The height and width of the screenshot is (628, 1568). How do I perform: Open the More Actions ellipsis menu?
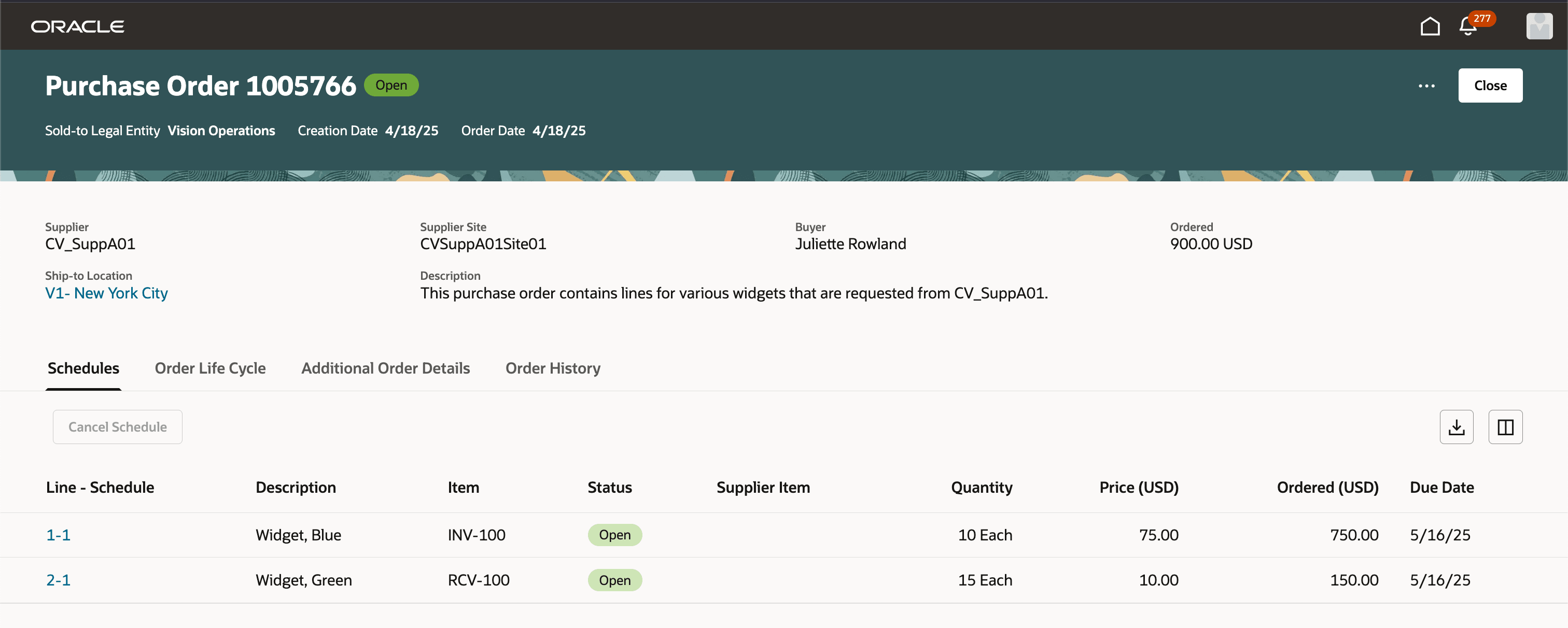click(x=1426, y=86)
